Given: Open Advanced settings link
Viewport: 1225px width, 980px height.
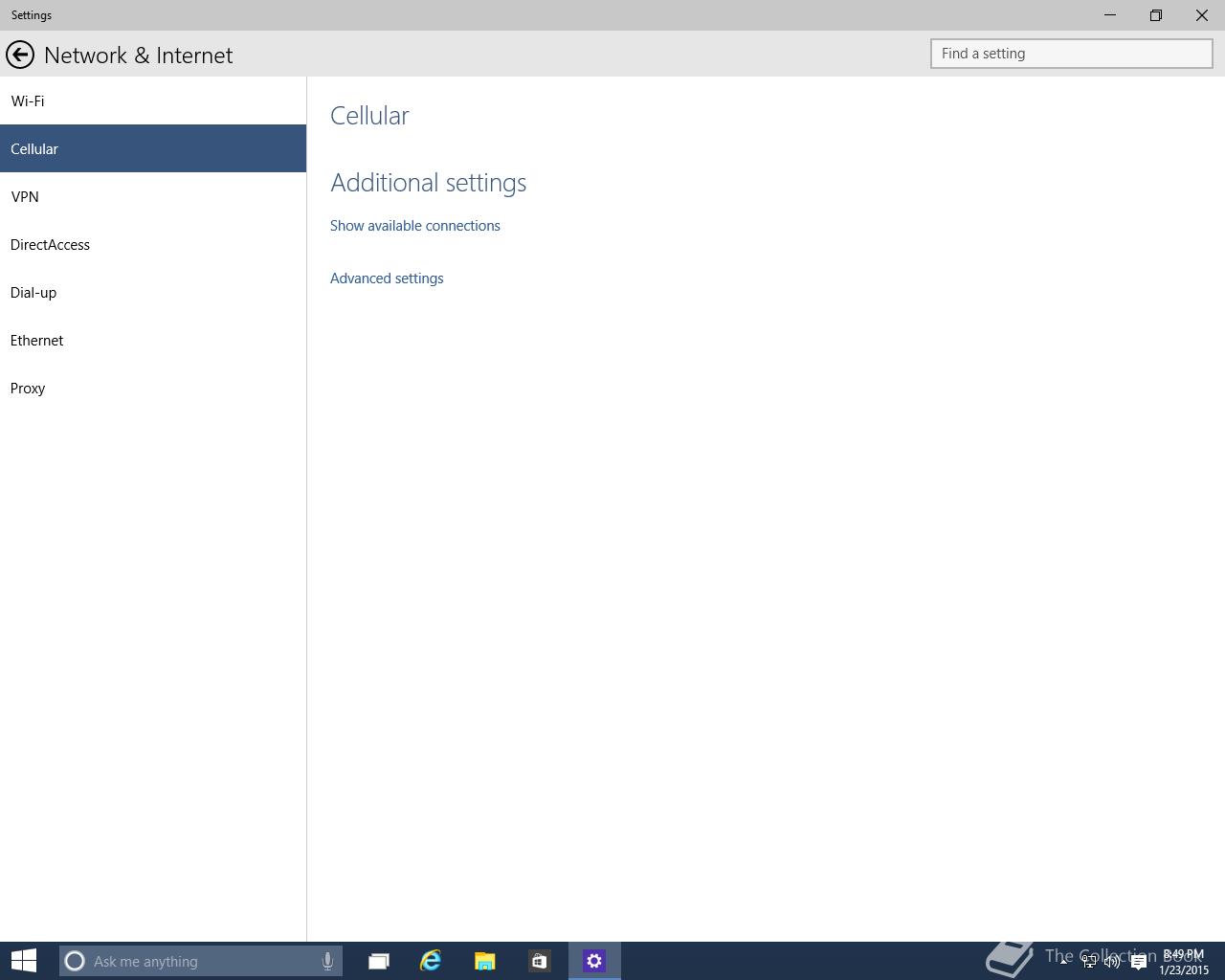Looking at the screenshot, I should pyautogui.click(x=387, y=278).
